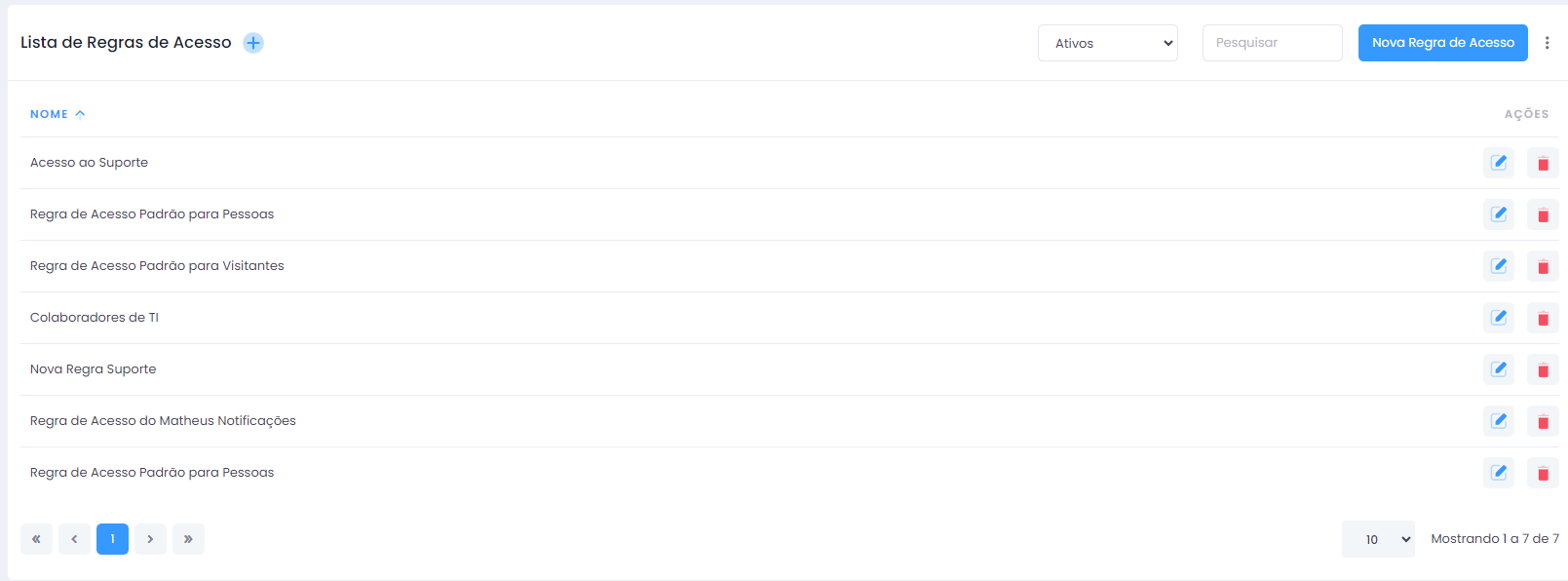Delete the Acesso ao Suporte rule
The image size is (1568, 581).
coord(1543,163)
